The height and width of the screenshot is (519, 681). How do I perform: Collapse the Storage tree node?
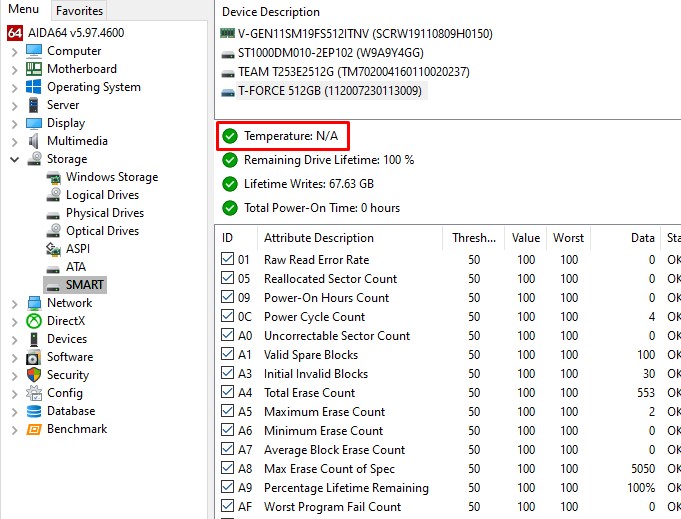click(14, 160)
